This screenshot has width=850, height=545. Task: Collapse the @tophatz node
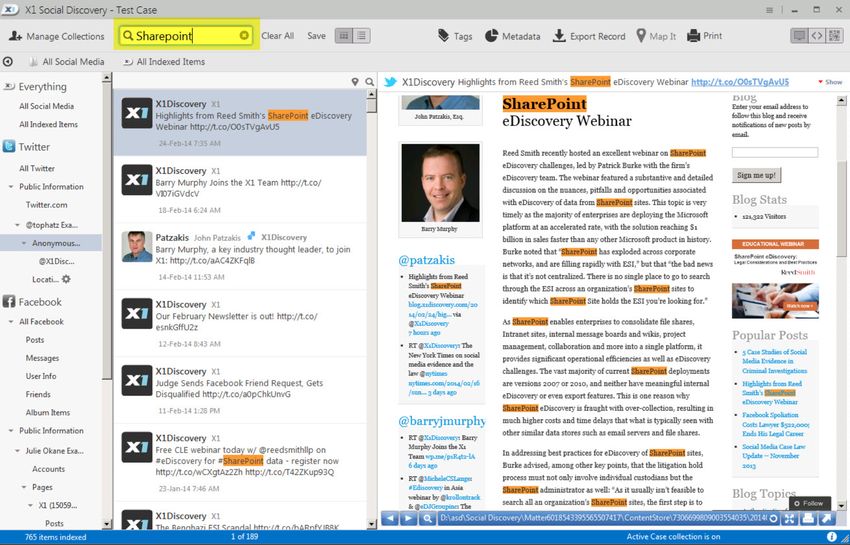(17, 225)
